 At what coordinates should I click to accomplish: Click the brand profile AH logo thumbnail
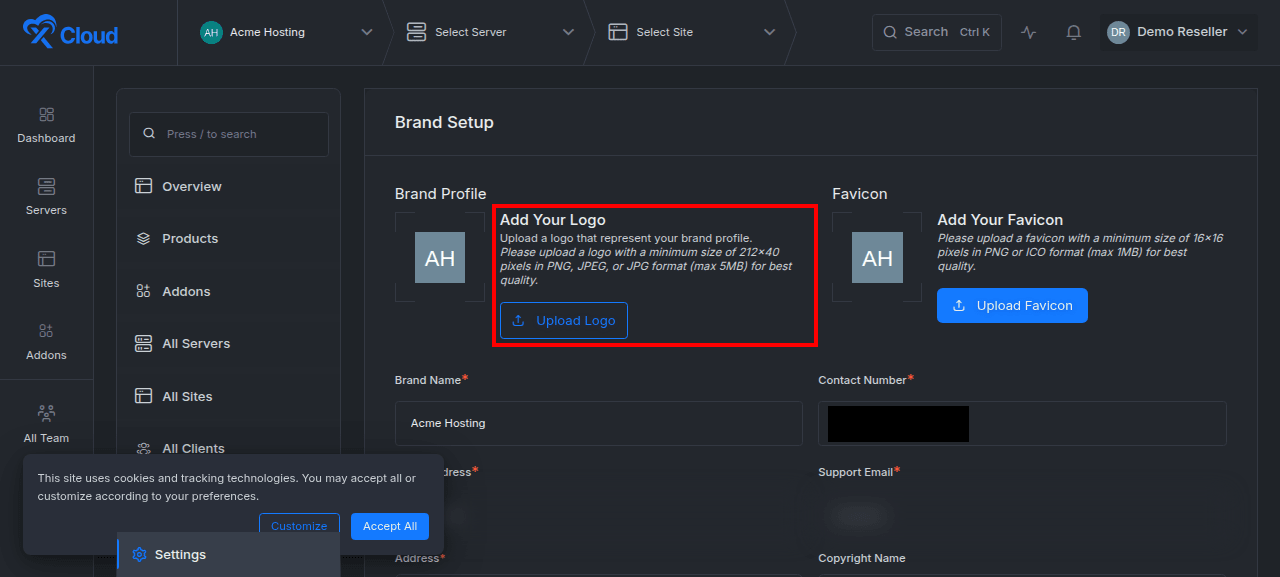[440, 258]
